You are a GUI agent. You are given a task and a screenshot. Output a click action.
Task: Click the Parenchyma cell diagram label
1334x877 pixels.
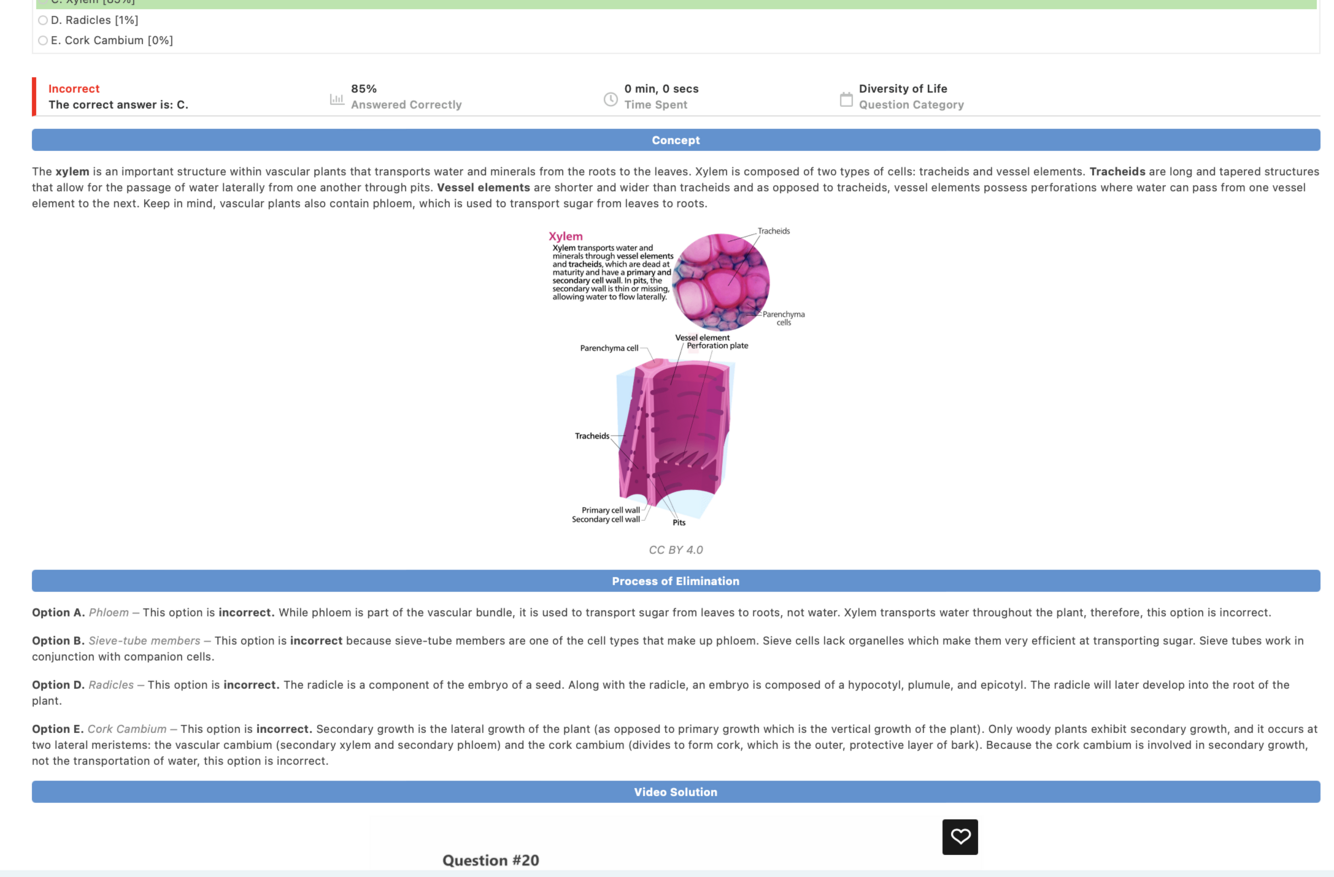(x=609, y=348)
